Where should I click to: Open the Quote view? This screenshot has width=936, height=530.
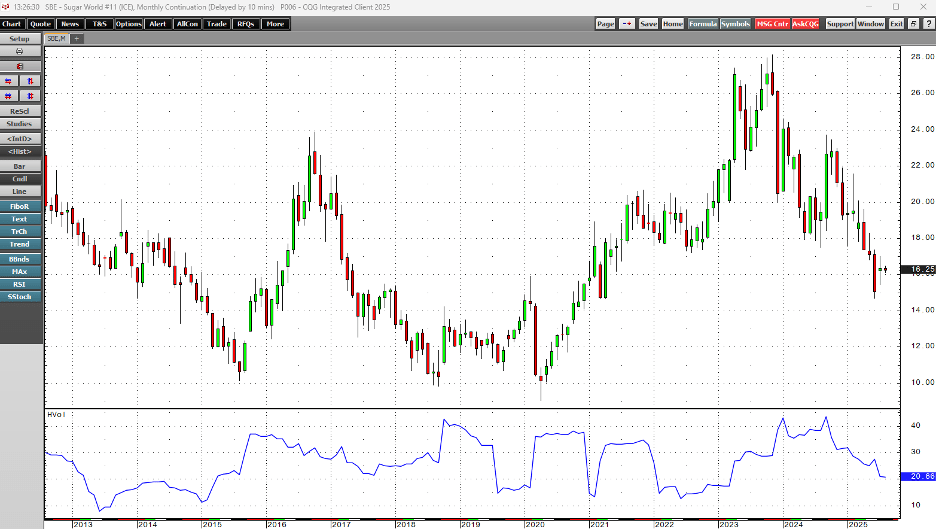[41, 23]
